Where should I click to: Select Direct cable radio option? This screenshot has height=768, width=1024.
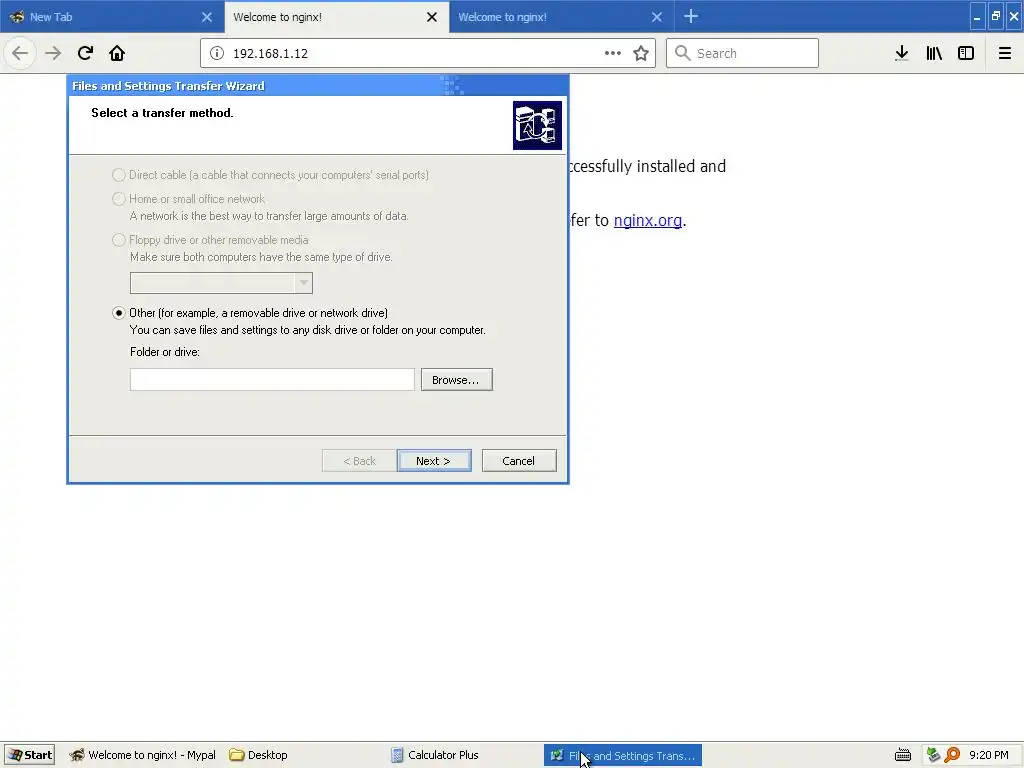coord(118,175)
